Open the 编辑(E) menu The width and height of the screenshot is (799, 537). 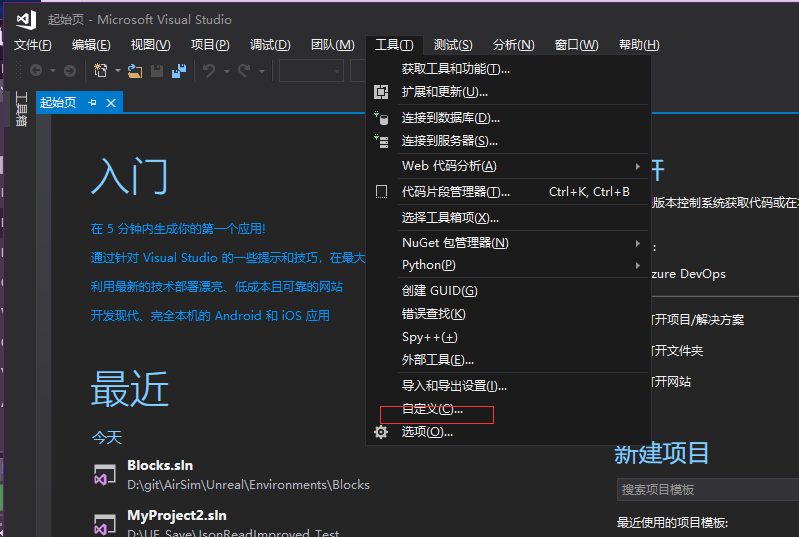[x=91, y=45]
